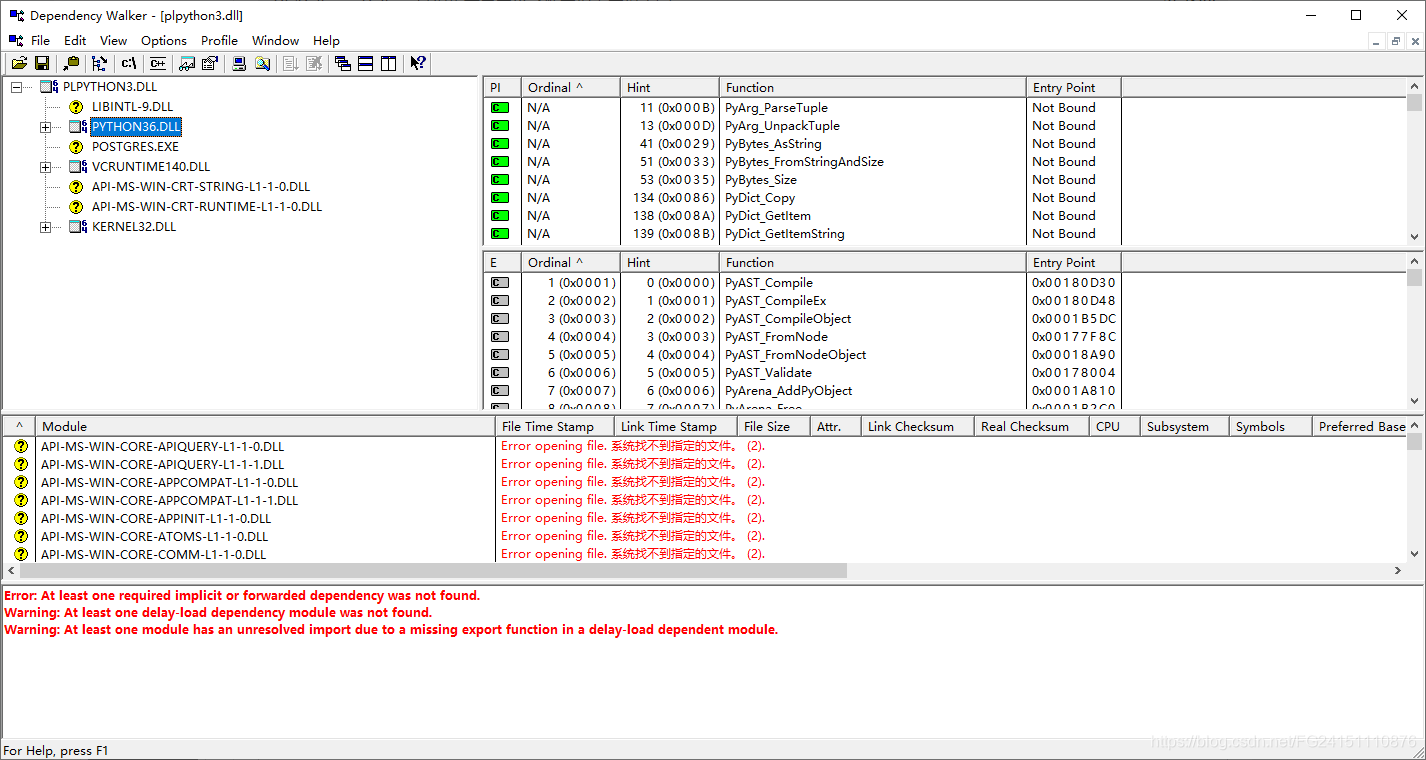Open the Profile menu

coord(219,41)
